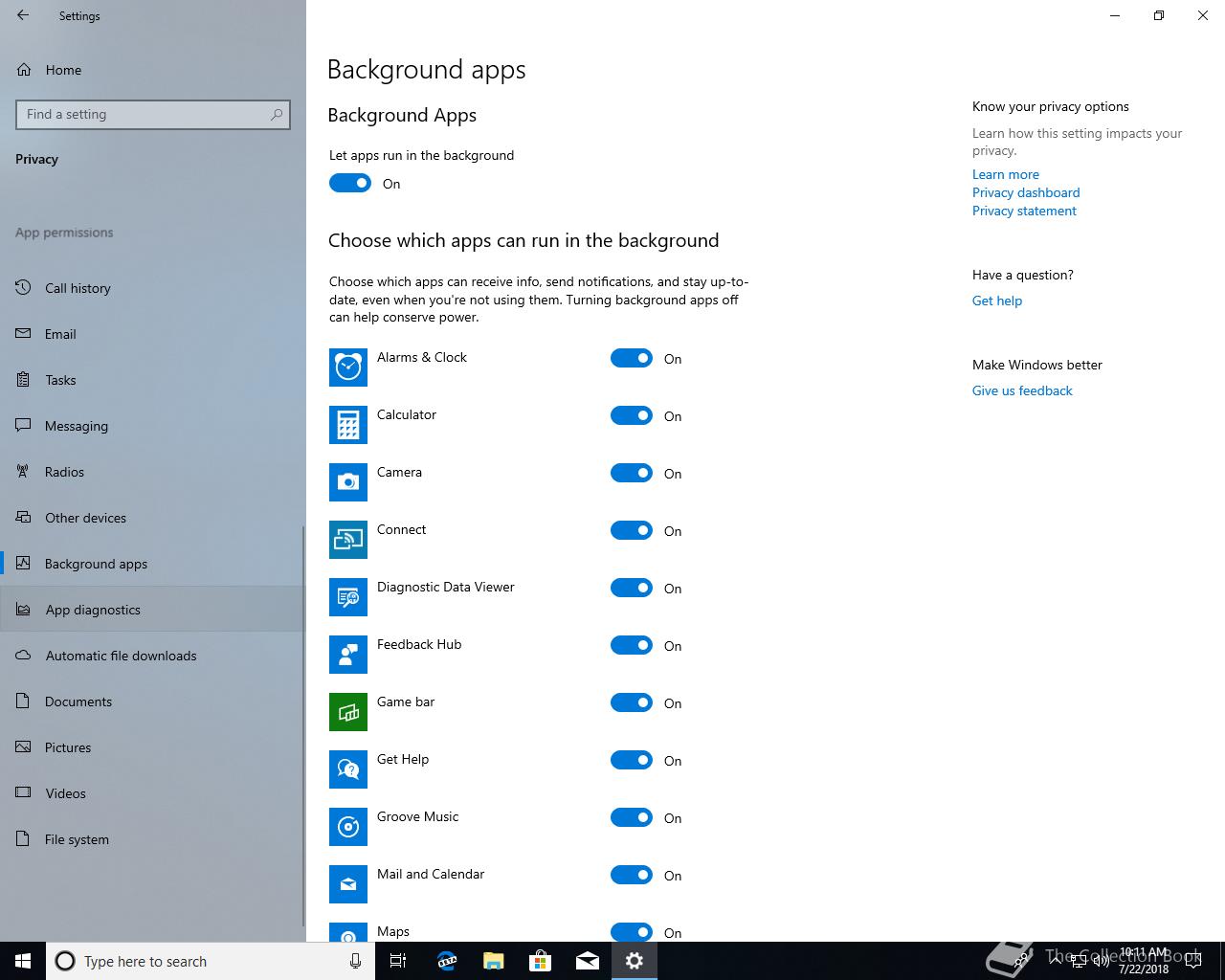Image resolution: width=1225 pixels, height=980 pixels.
Task: Select Background apps sidebar item
Action: click(x=151, y=564)
